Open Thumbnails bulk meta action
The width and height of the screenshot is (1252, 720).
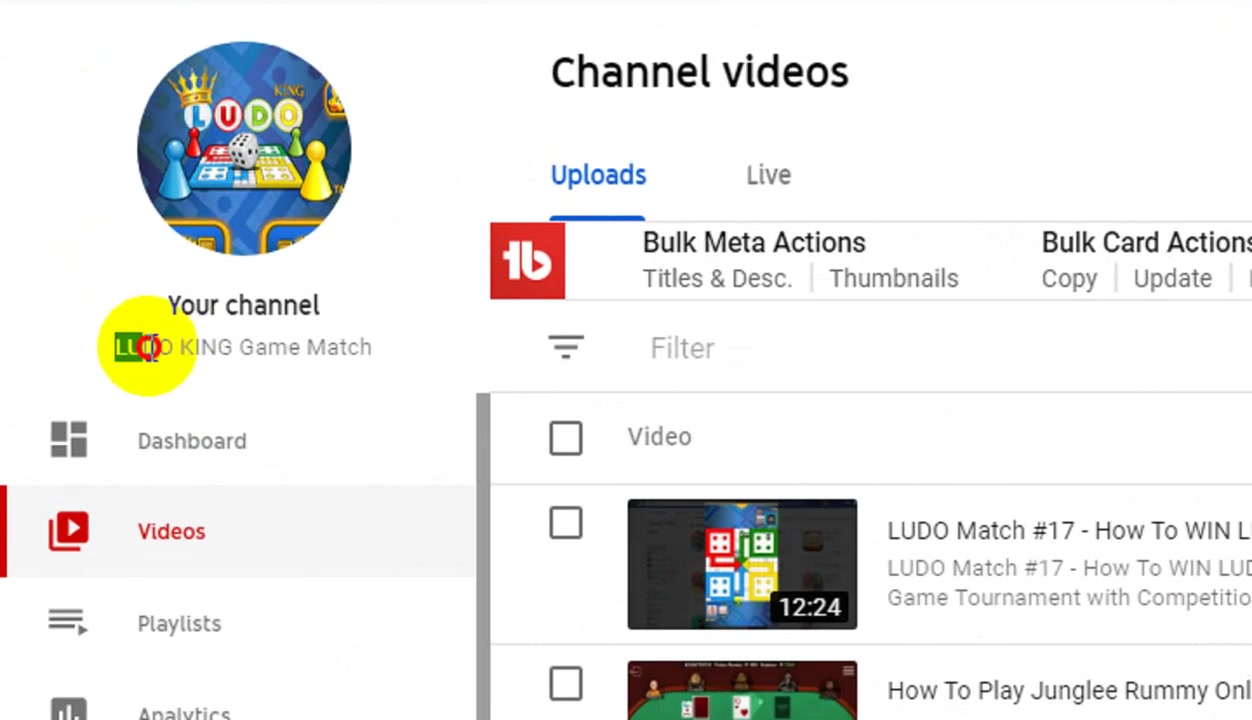(894, 279)
